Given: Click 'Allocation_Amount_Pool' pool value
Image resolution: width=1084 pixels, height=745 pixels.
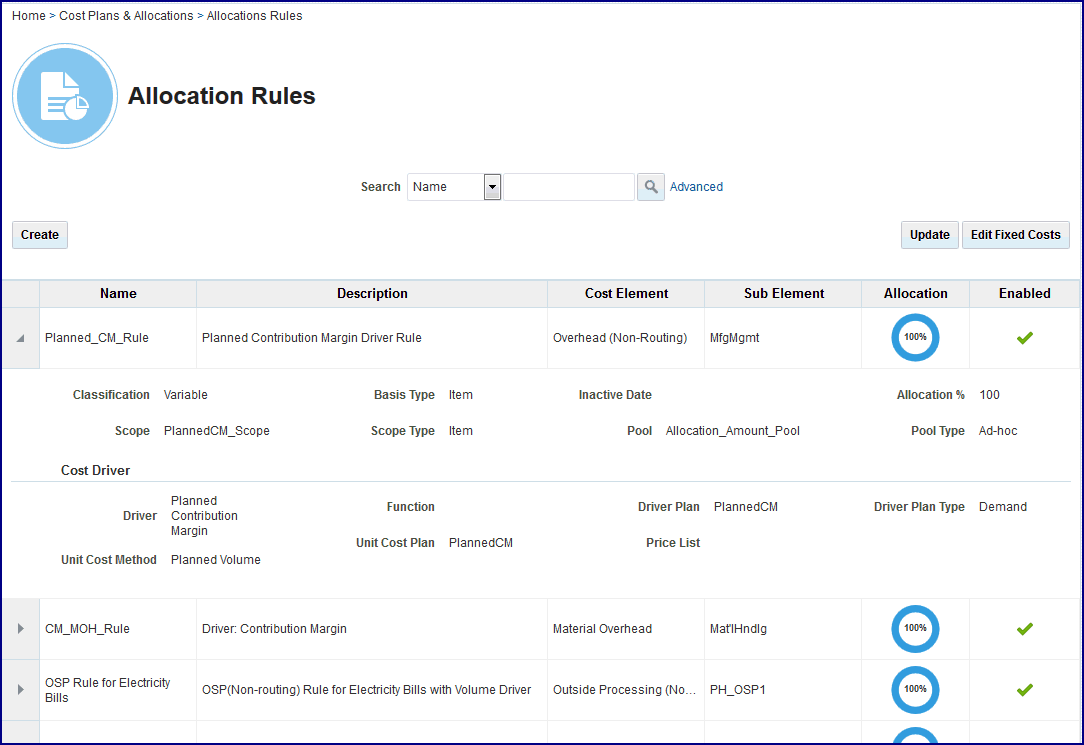Looking at the screenshot, I should coord(732,431).
